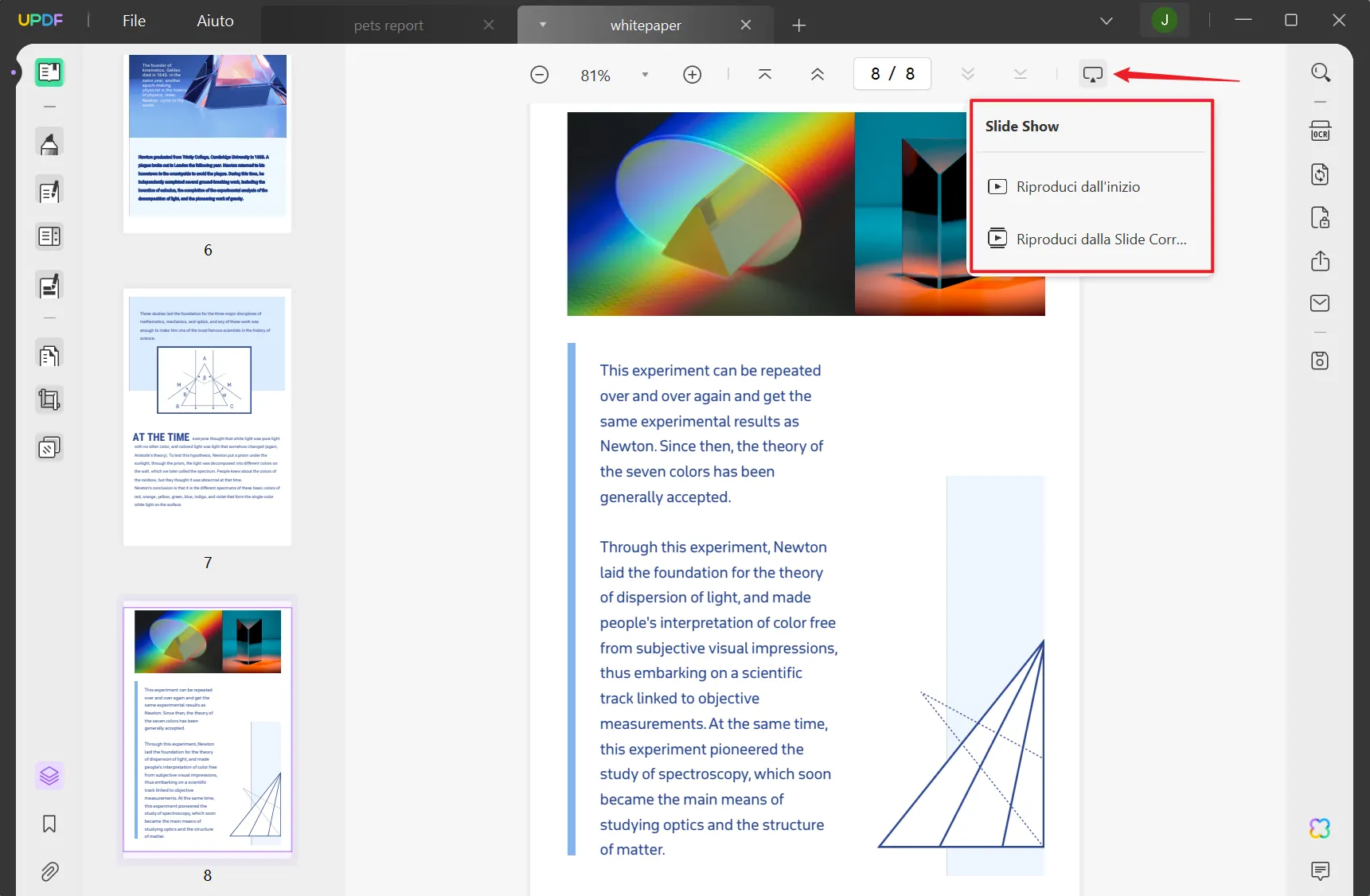Jump to the last page
Viewport: 1370px width, 896px height.
click(1021, 74)
